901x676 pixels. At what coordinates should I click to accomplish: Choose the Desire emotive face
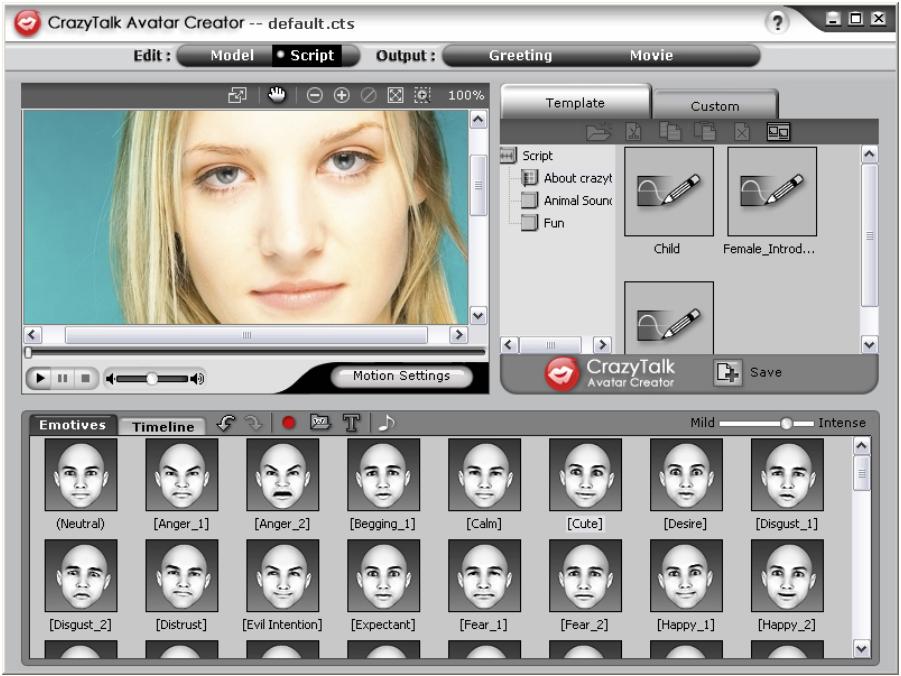click(686, 475)
